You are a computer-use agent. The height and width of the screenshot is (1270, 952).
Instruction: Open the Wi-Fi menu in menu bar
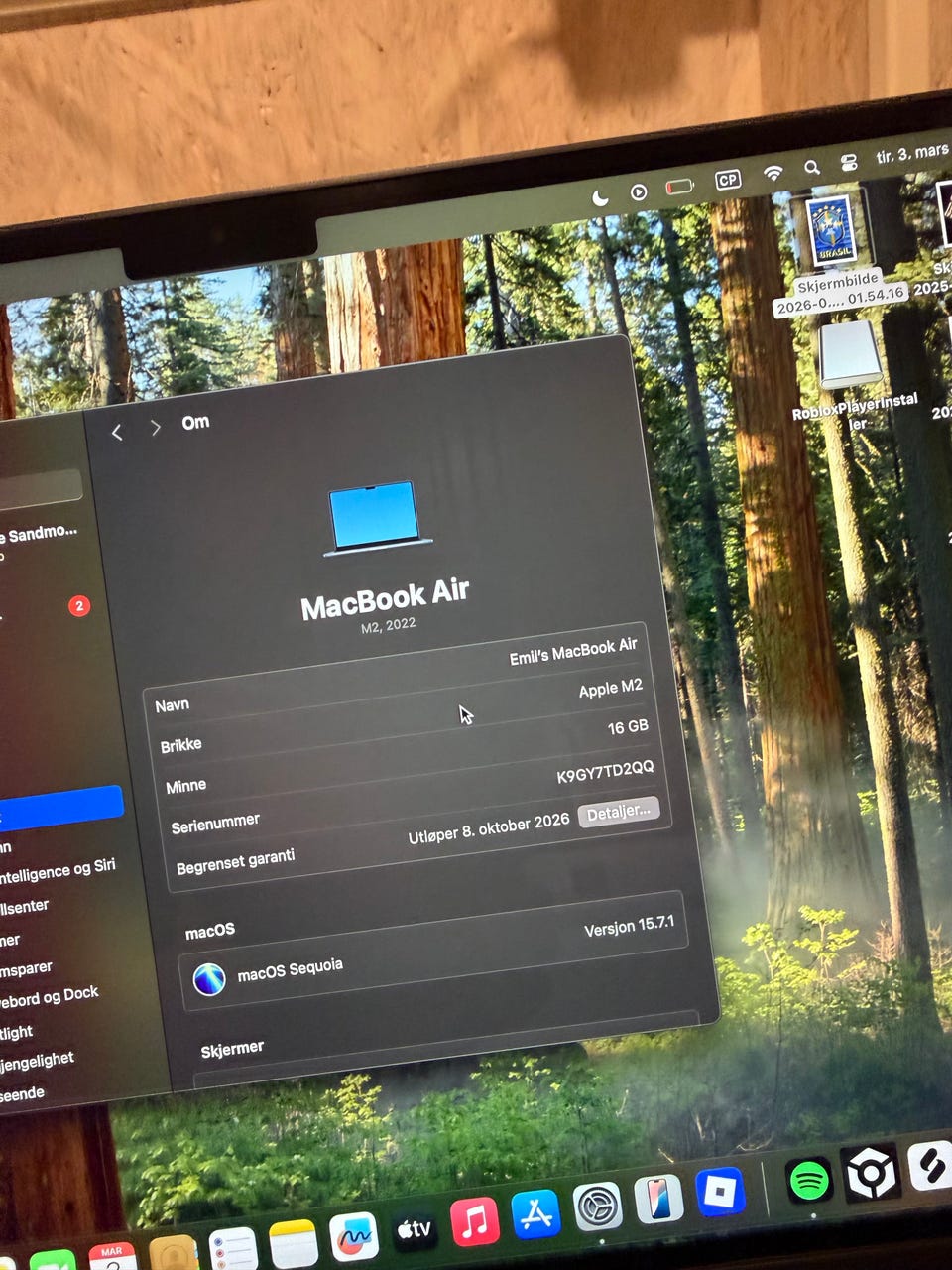click(x=773, y=173)
